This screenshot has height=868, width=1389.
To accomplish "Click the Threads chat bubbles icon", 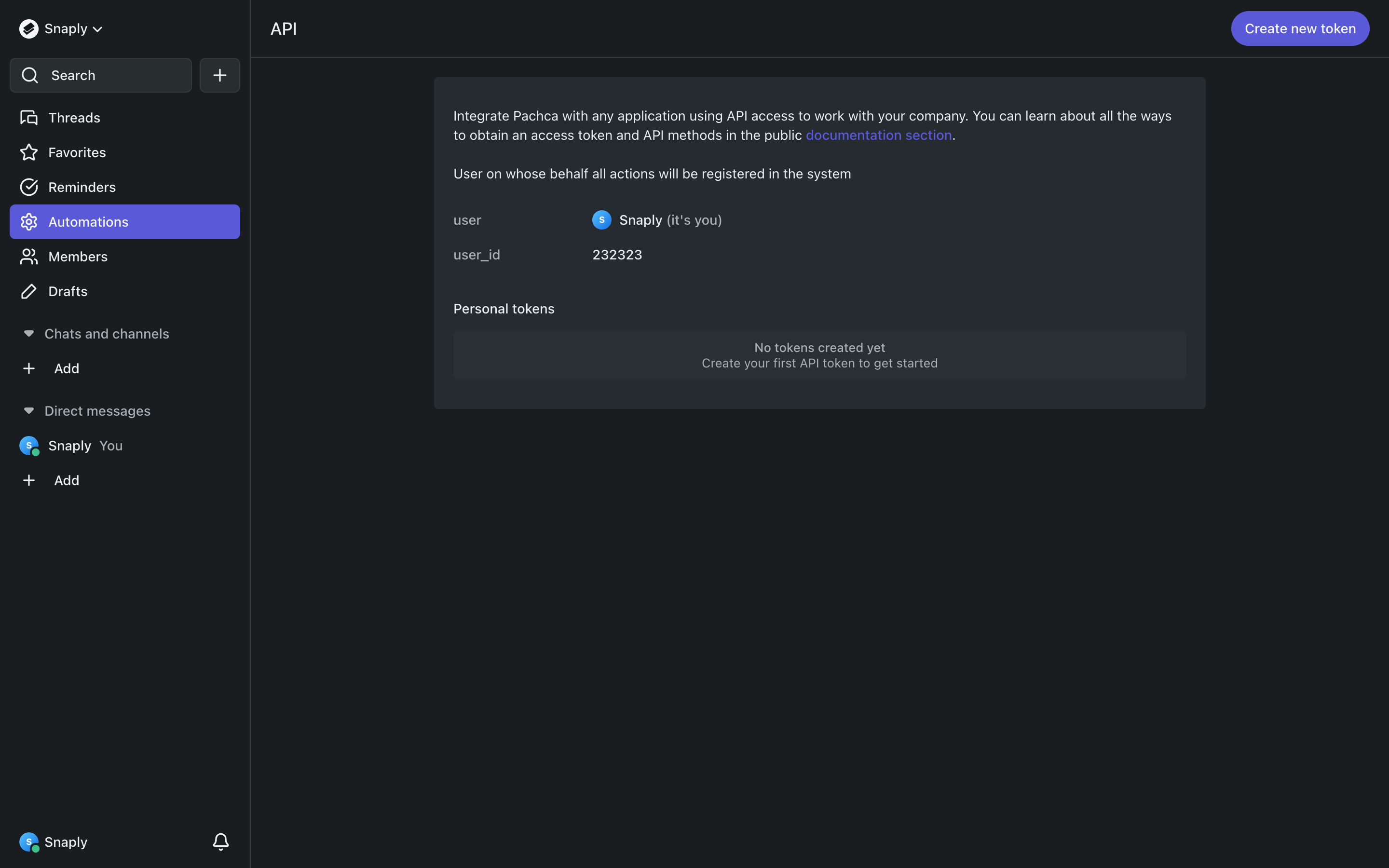I will point(29,118).
